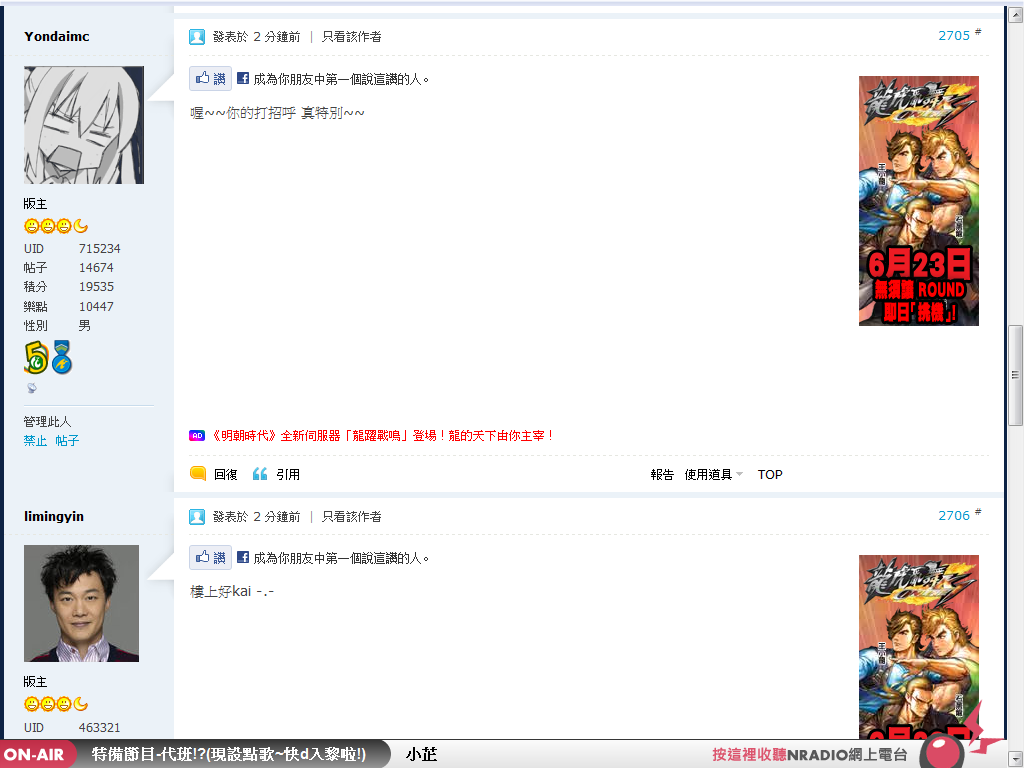Image resolution: width=1024 pixels, height=768 pixels.
Task: Click the scrollbar up arrow
Action: pos(1015,14)
